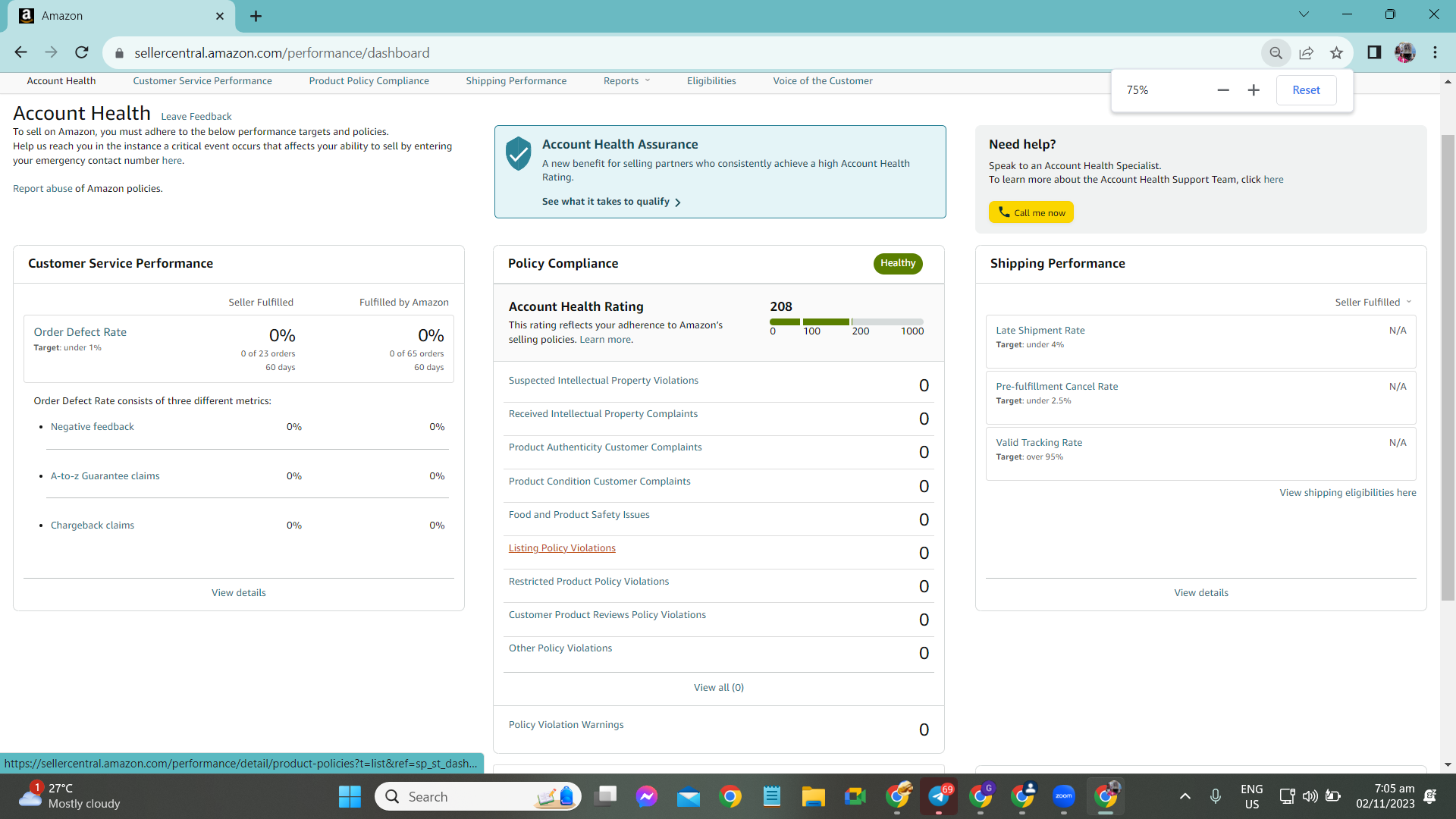Open Zoom from the taskbar

pyautogui.click(x=1064, y=797)
